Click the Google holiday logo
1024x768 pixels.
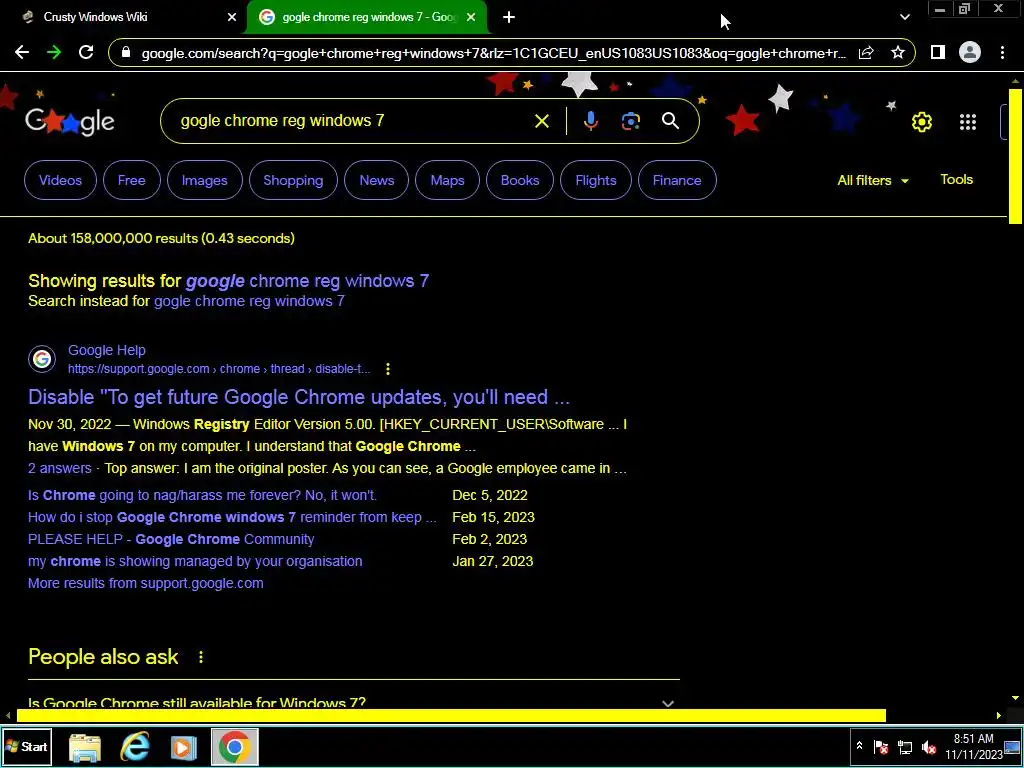[x=70, y=121]
